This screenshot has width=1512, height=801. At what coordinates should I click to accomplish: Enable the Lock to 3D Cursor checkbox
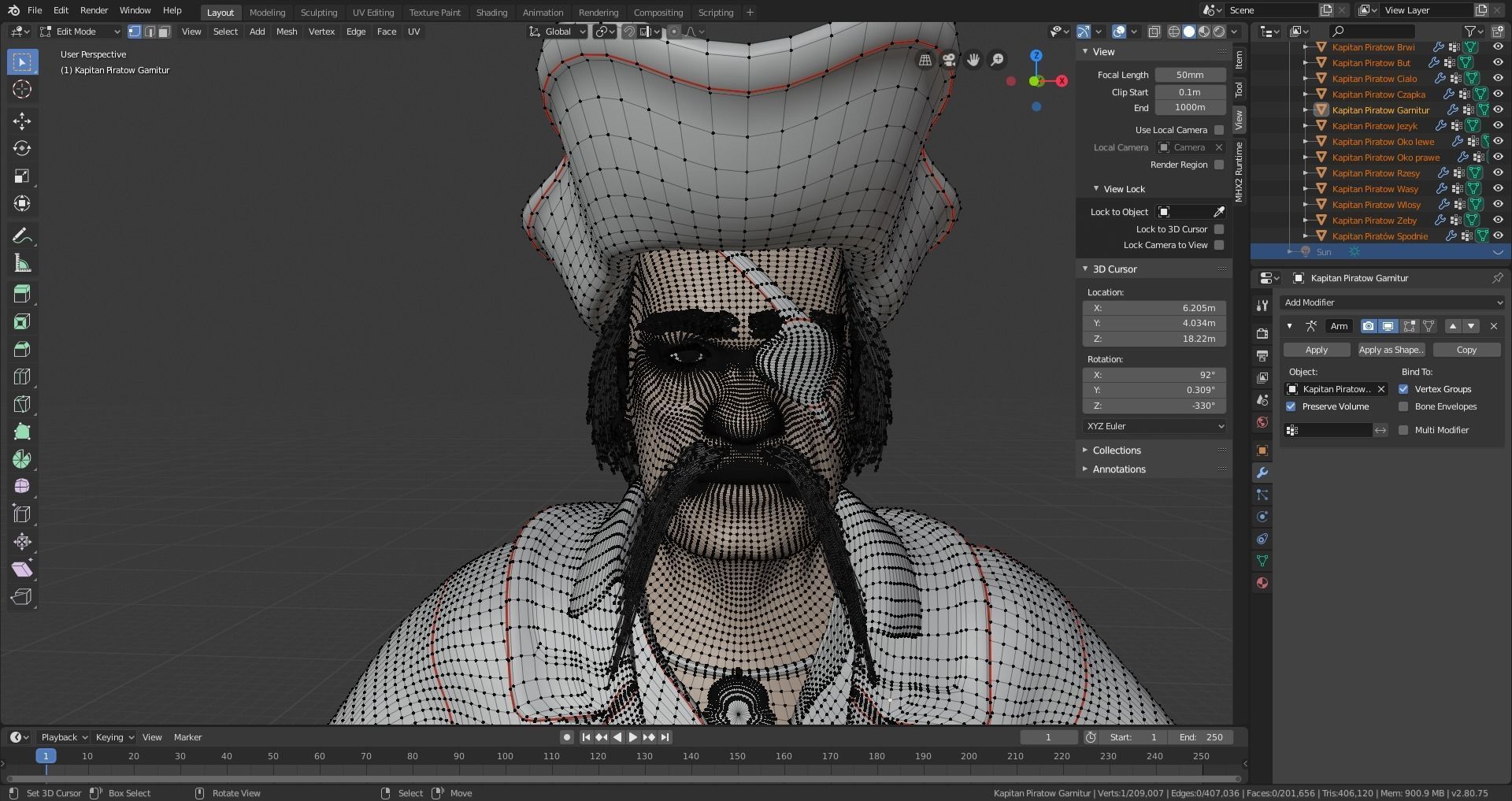1219,229
